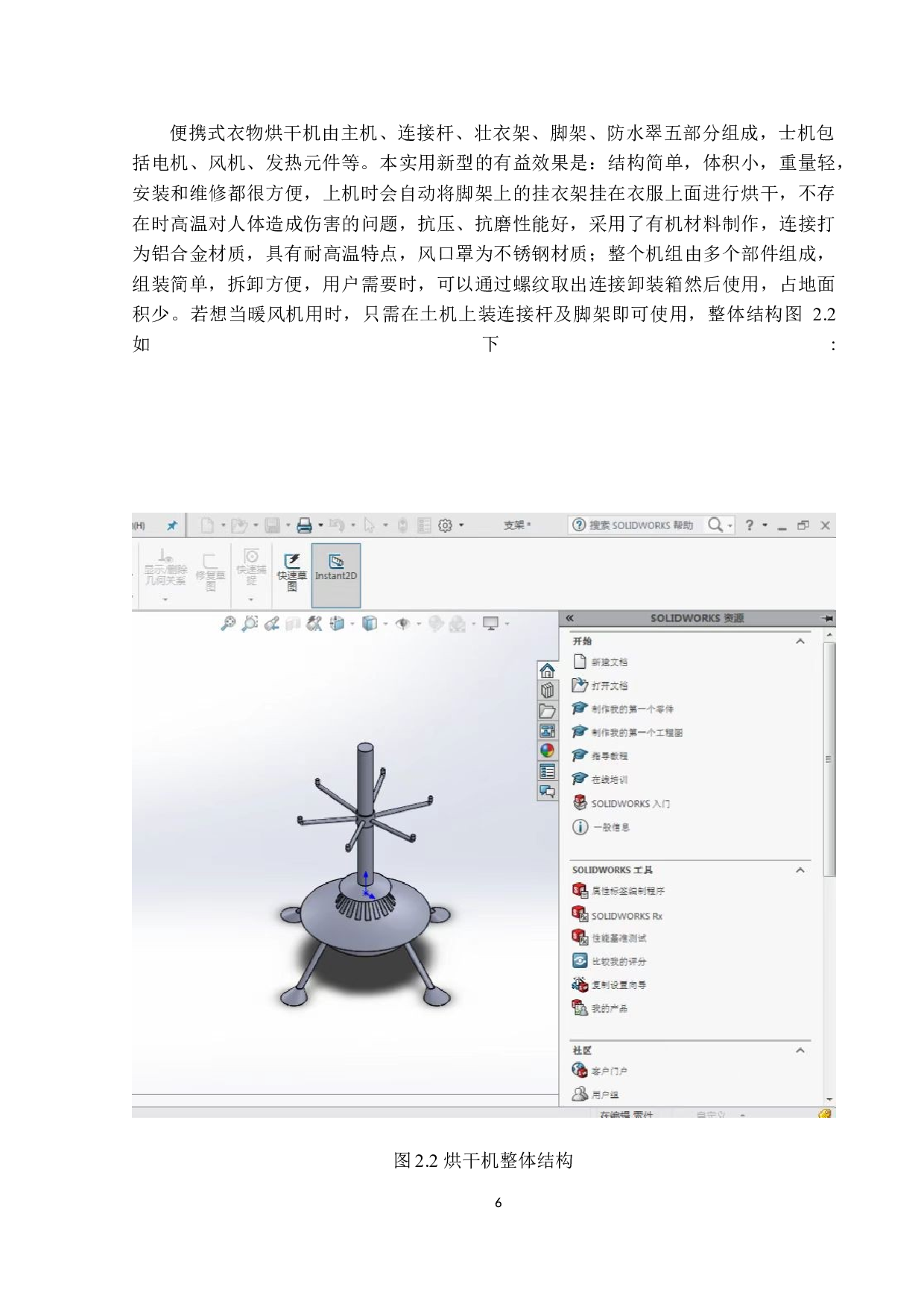Open the Options gear in the top toolbar
The image size is (924, 1307).
pyautogui.click(x=446, y=526)
